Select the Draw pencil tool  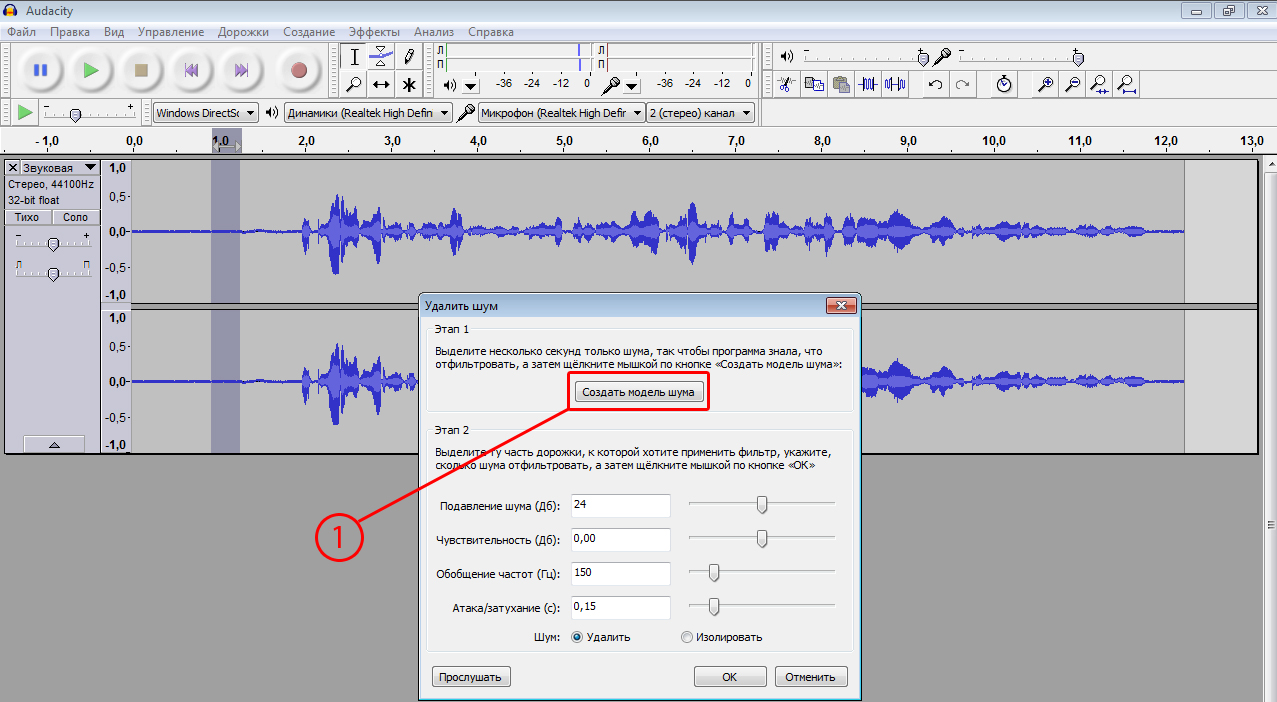(x=408, y=56)
